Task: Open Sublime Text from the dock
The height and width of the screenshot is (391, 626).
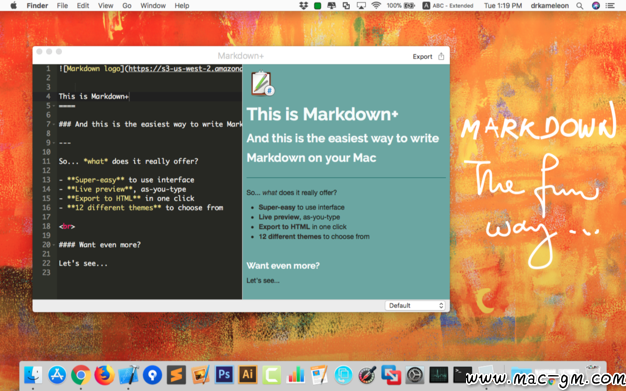Action: (176, 375)
